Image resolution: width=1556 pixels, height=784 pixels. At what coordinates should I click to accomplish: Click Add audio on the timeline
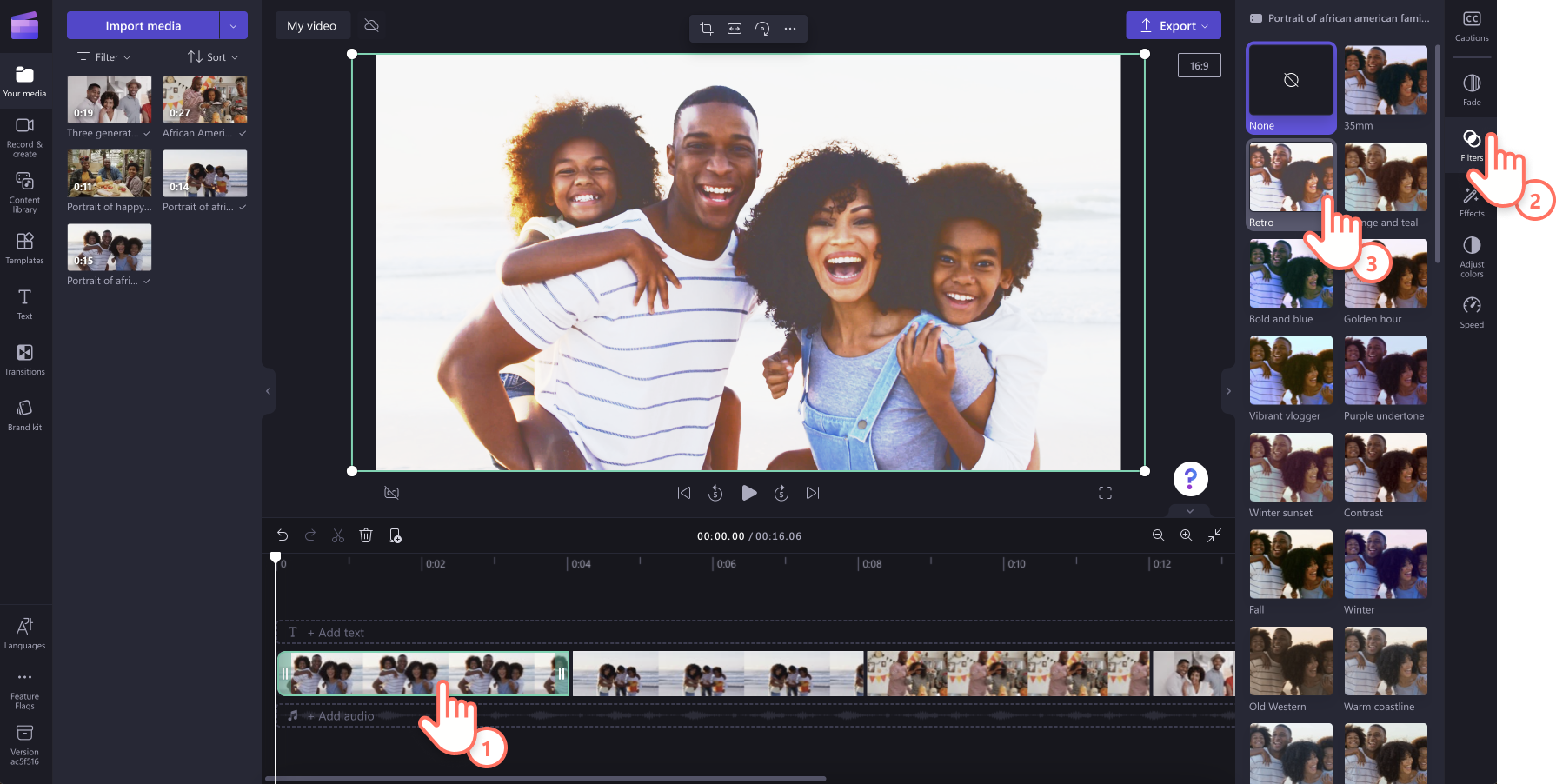tap(341, 716)
